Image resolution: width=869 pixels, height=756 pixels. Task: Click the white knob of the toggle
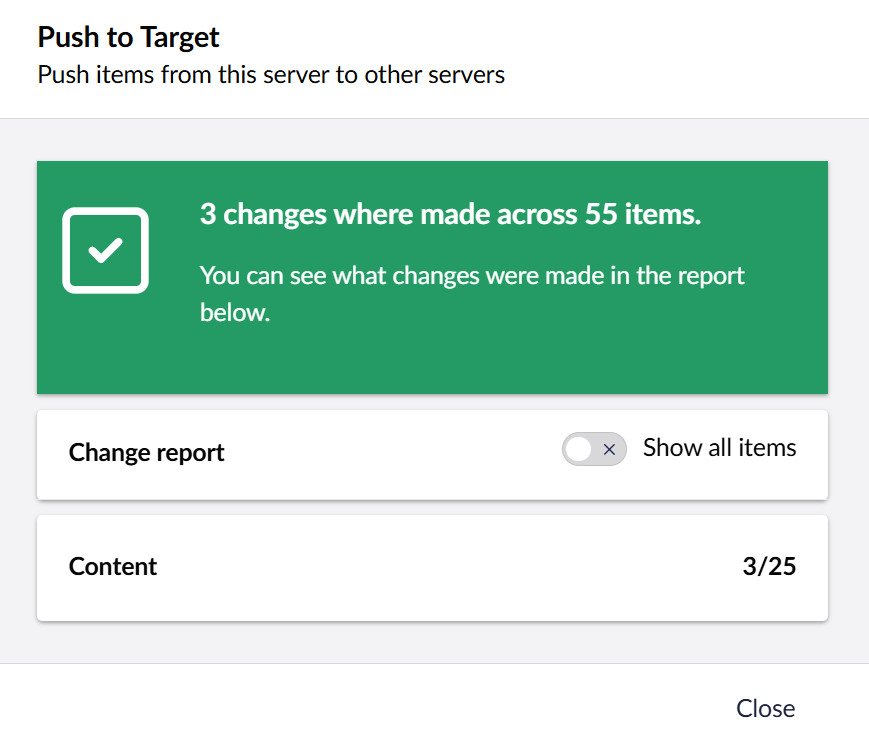coord(579,450)
